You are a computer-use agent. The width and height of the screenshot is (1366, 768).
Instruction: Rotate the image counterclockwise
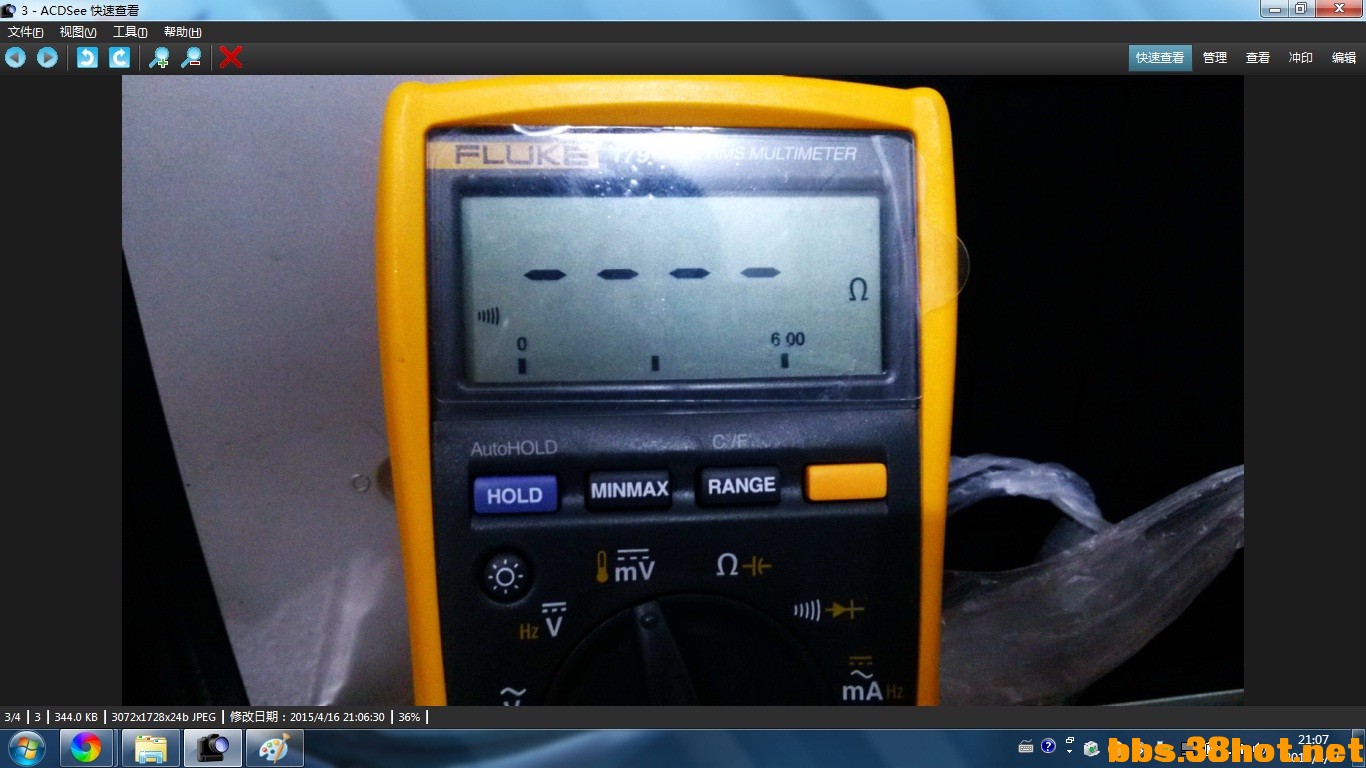87,57
